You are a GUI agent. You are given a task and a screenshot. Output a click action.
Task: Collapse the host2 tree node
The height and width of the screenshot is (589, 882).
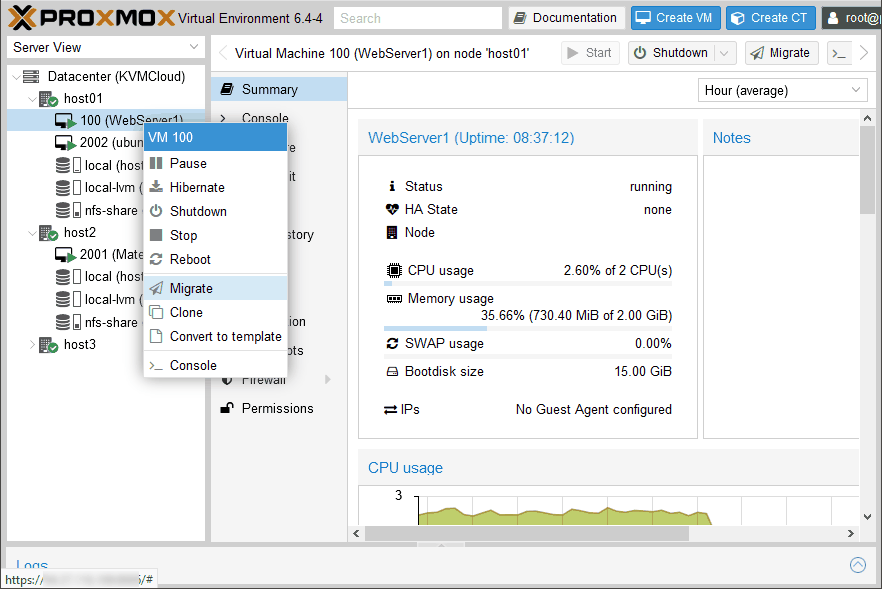pyautogui.click(x=32, y=233)
